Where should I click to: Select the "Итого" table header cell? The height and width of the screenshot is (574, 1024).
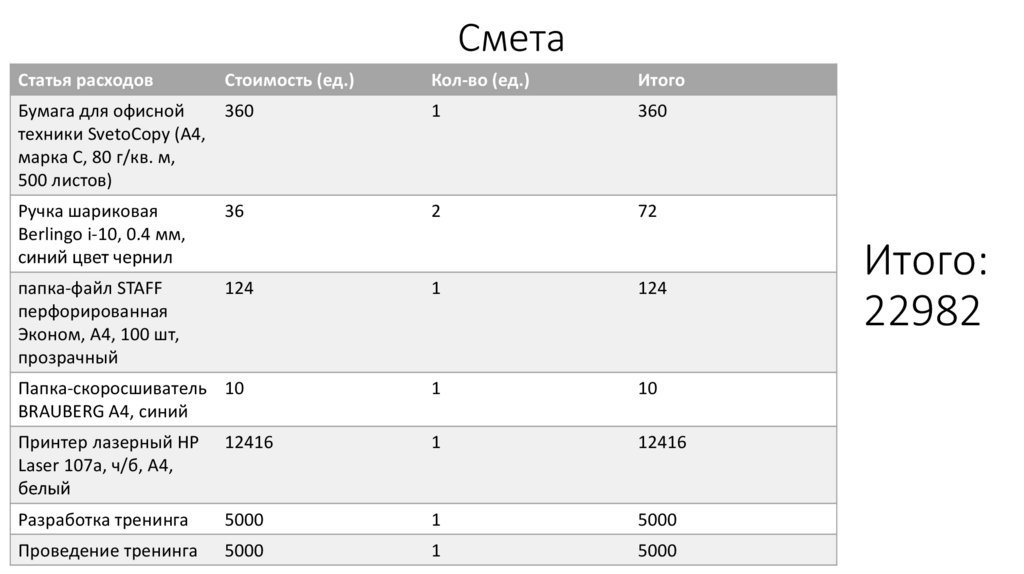coord(661,80)
